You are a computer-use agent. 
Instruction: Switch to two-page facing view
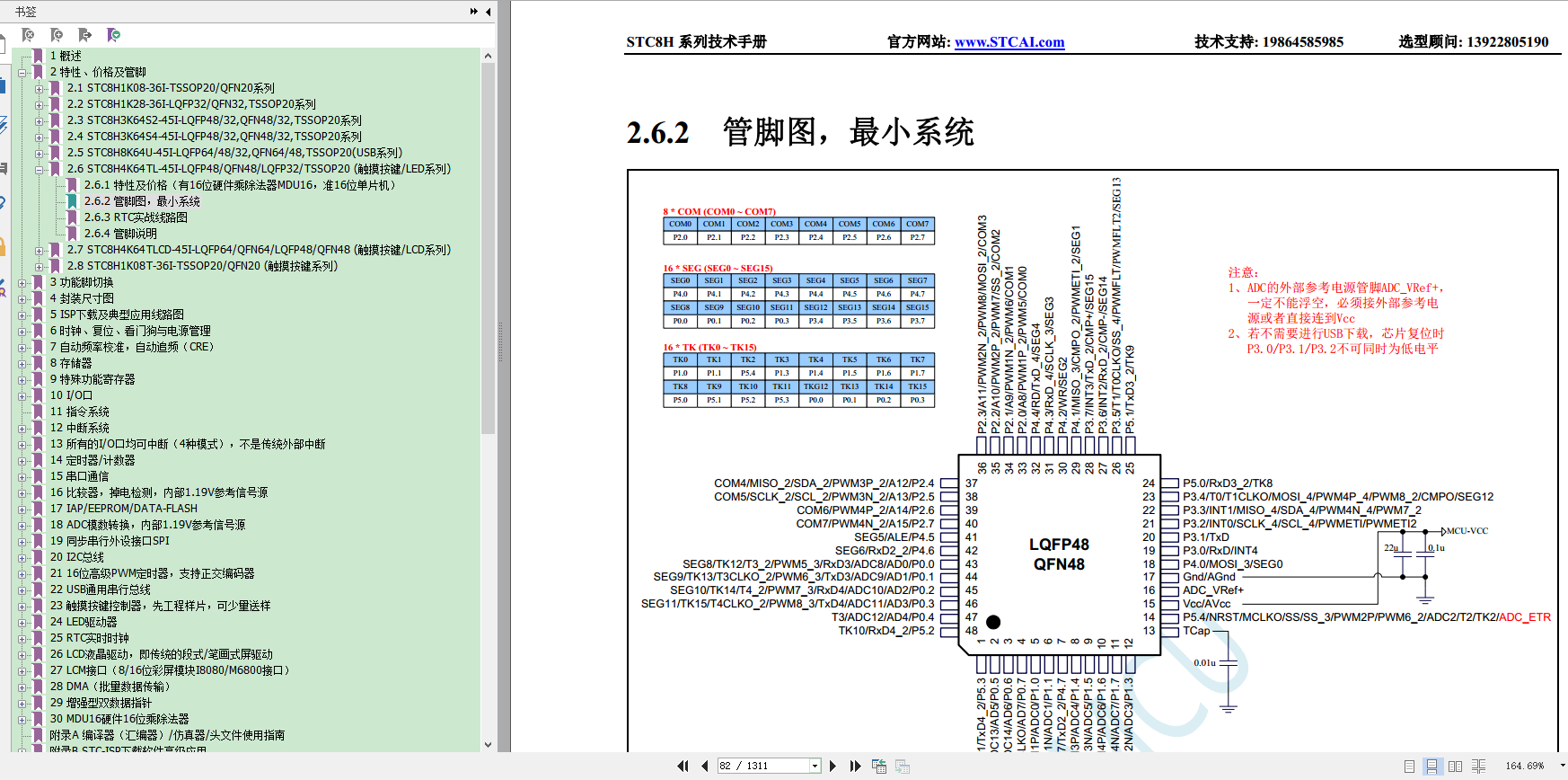point(1456,767)
